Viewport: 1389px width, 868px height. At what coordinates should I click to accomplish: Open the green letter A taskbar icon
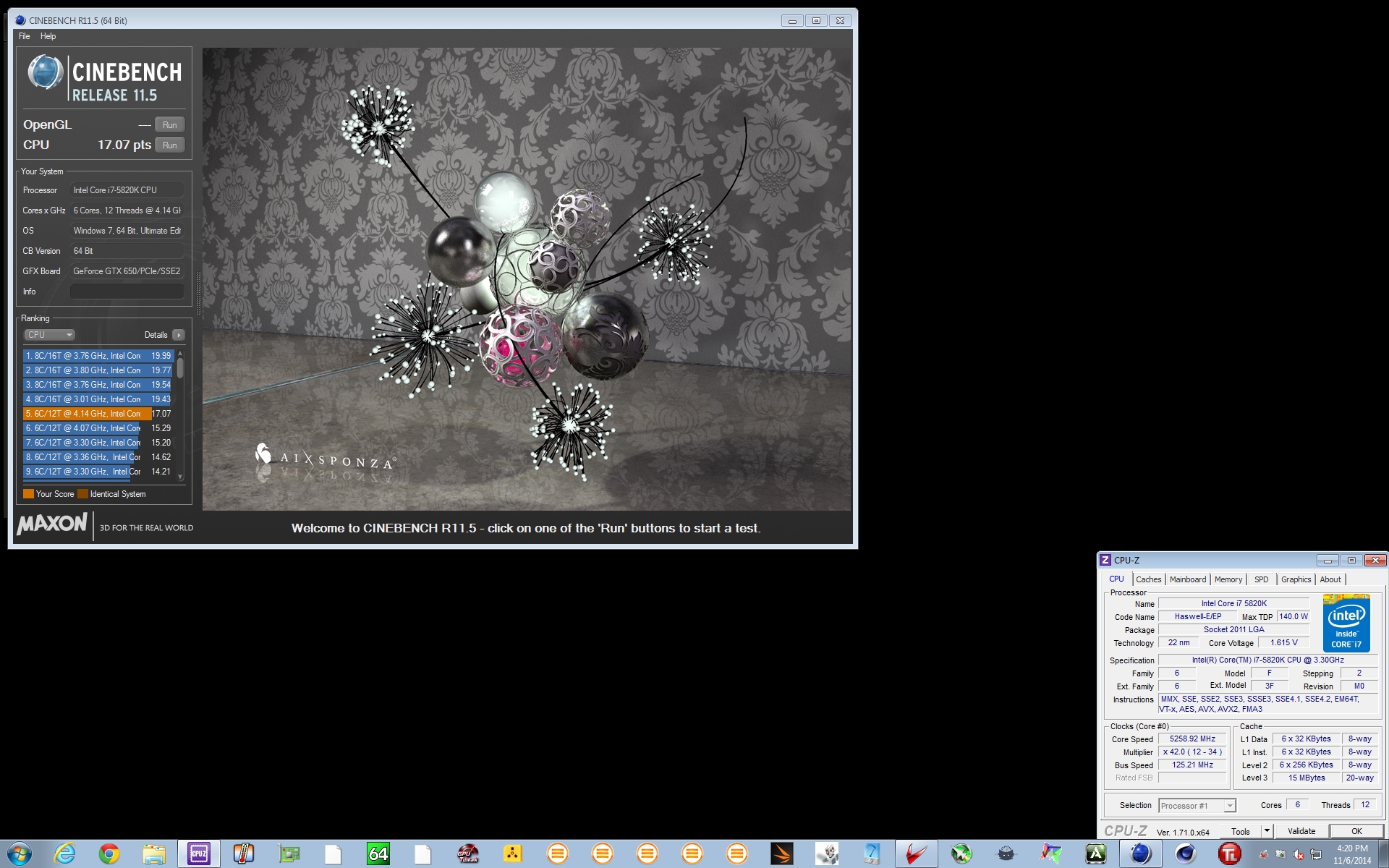click(1096, 854)
